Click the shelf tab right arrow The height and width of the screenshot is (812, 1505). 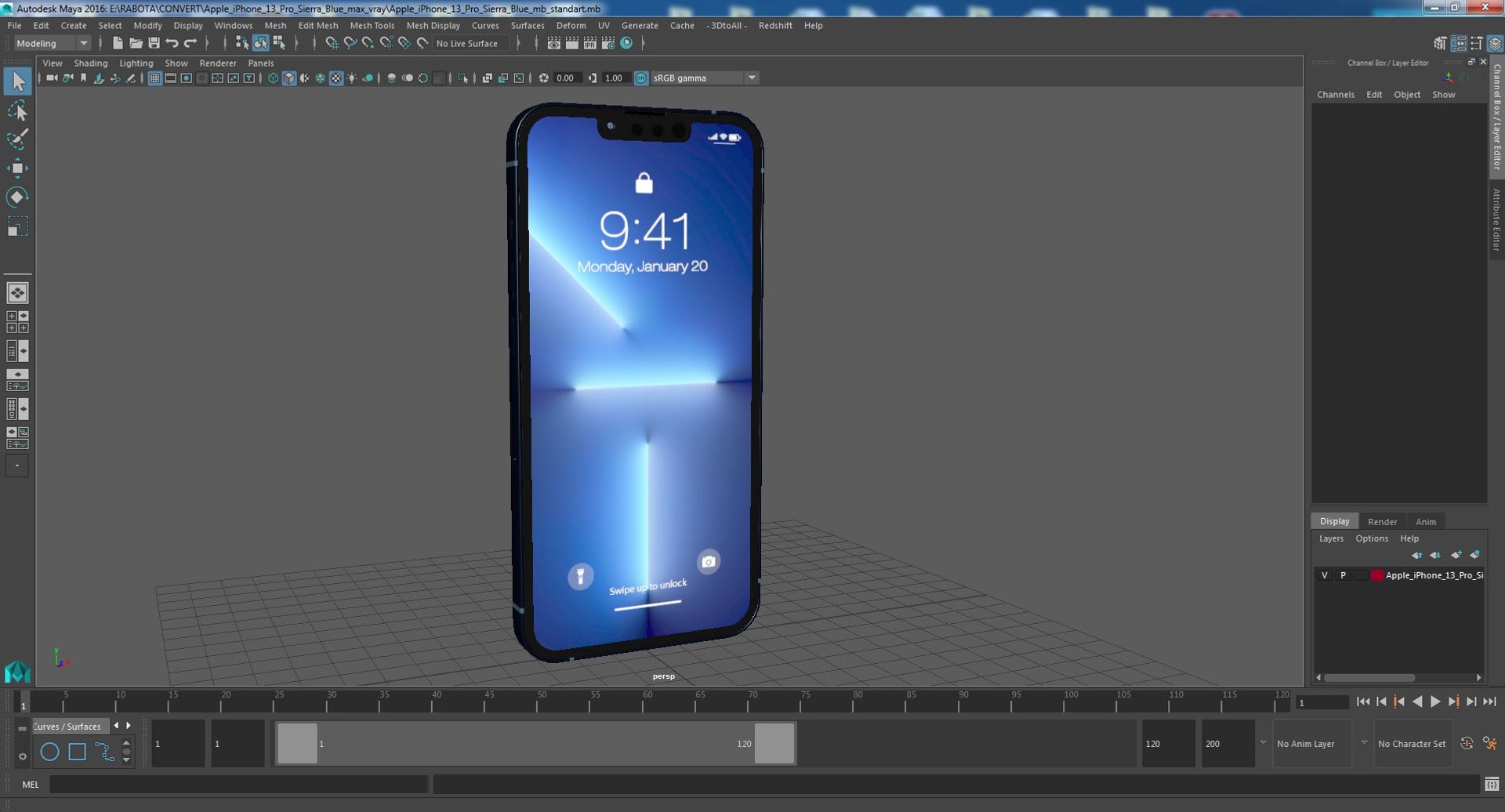tap(129, 726)
